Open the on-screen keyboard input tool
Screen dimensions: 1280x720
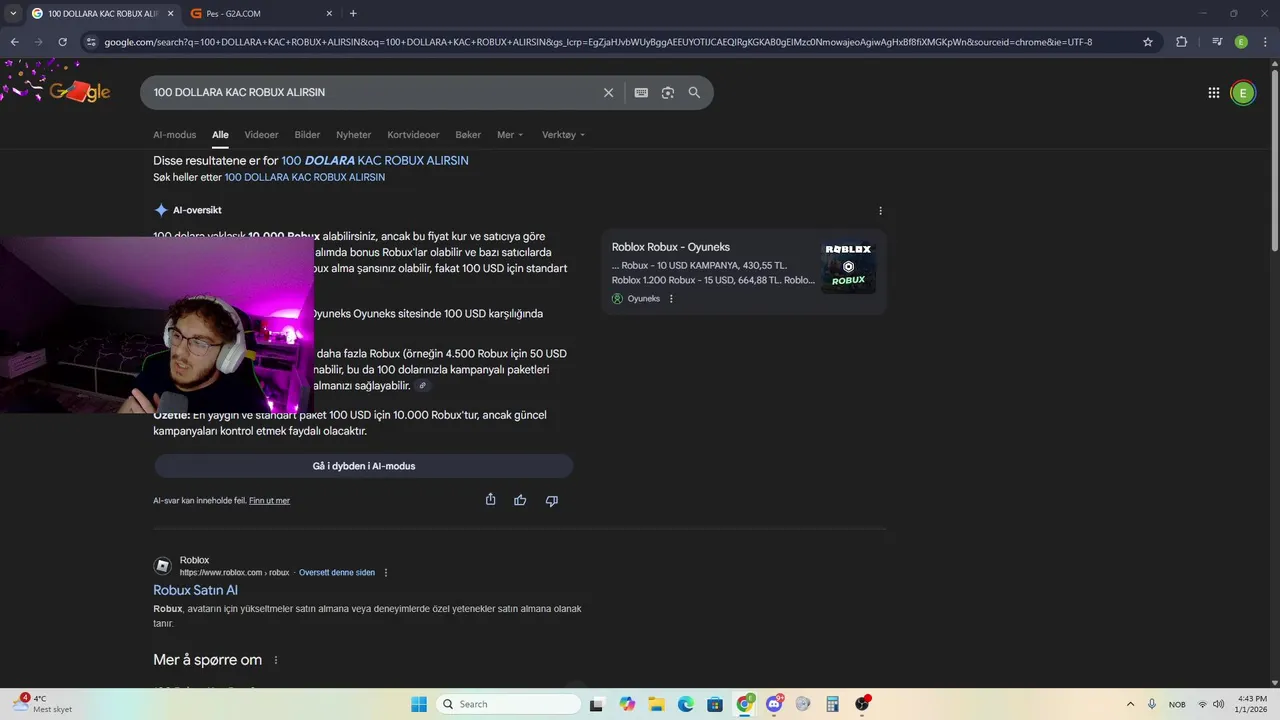coord(641,92)
